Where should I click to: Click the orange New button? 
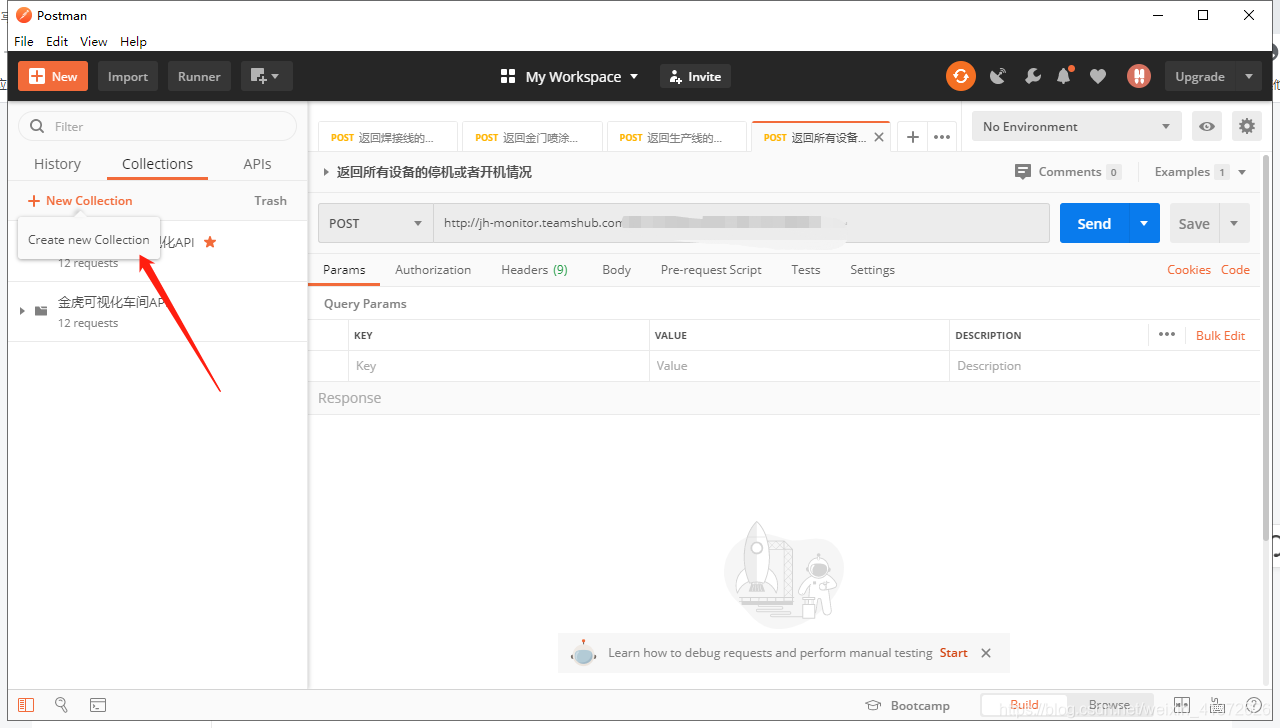click(x=53, y=76)
